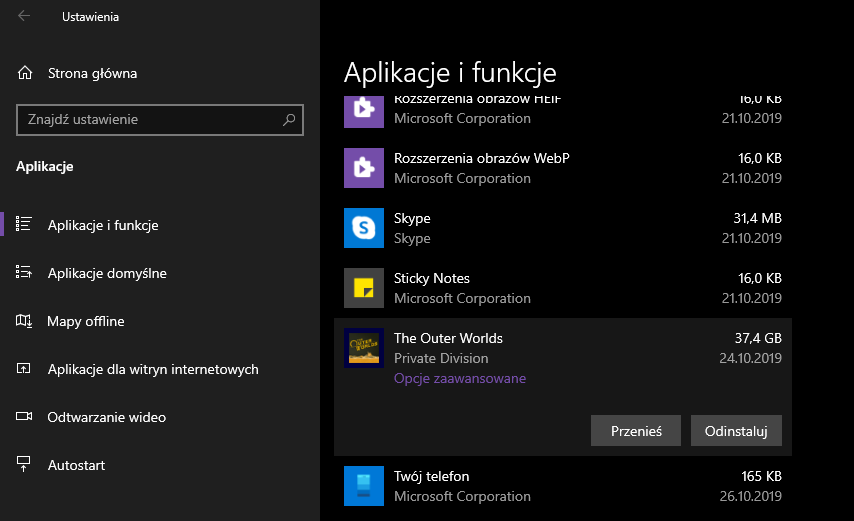Click the Private Division publisher text
Screen dimensions: 854x521
(441, 358)
